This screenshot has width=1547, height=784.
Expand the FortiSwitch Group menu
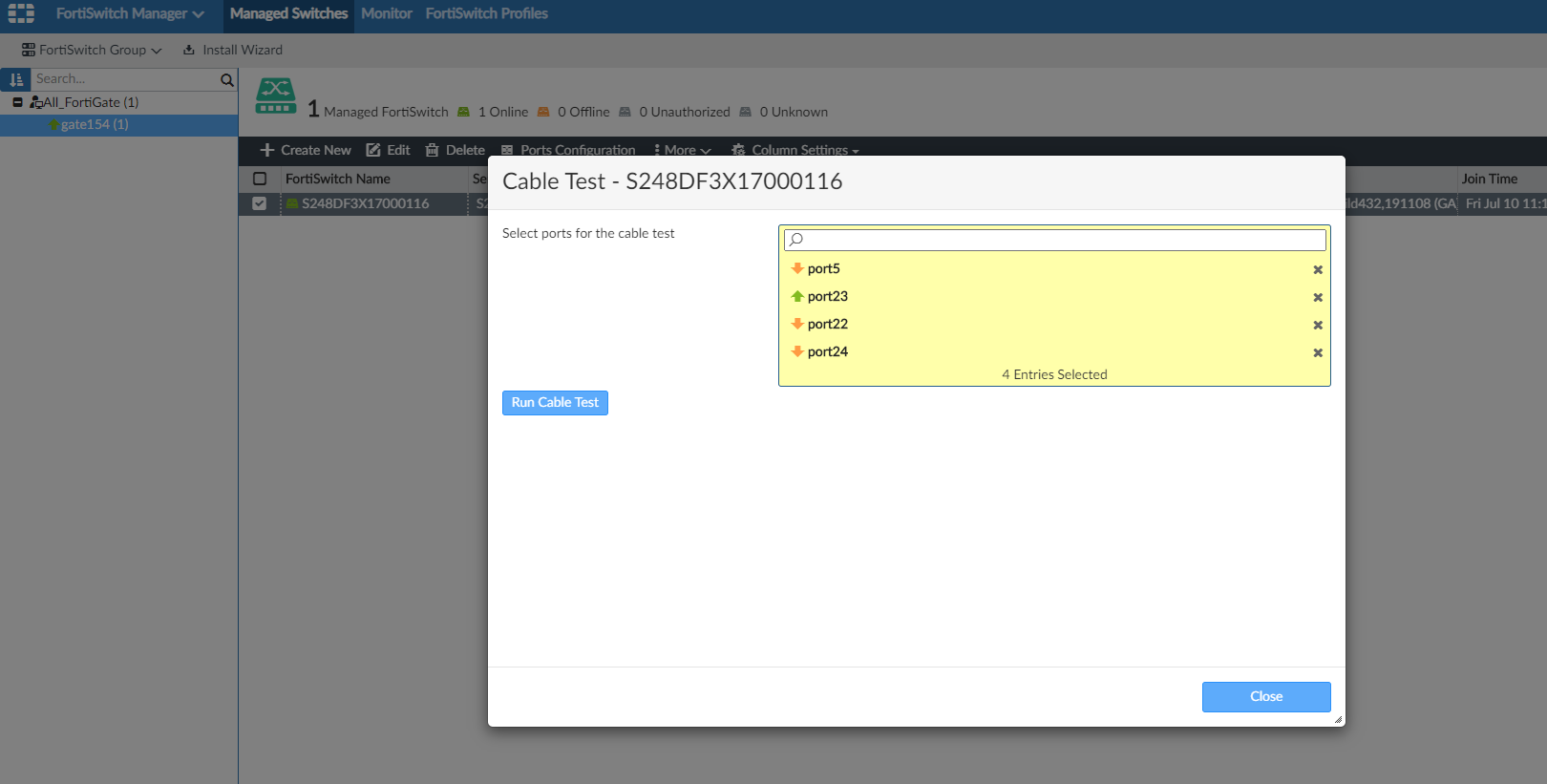coord(92,50)
